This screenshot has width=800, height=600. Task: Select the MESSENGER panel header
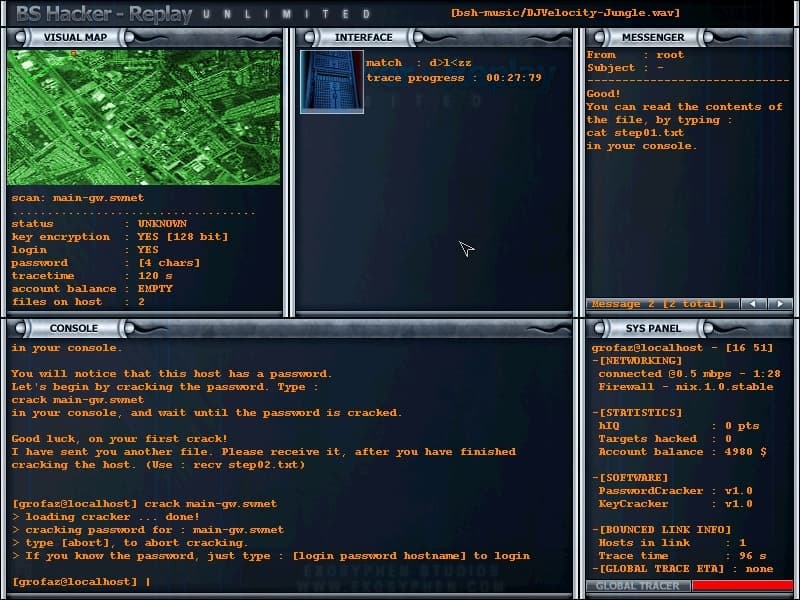point(653,37)
